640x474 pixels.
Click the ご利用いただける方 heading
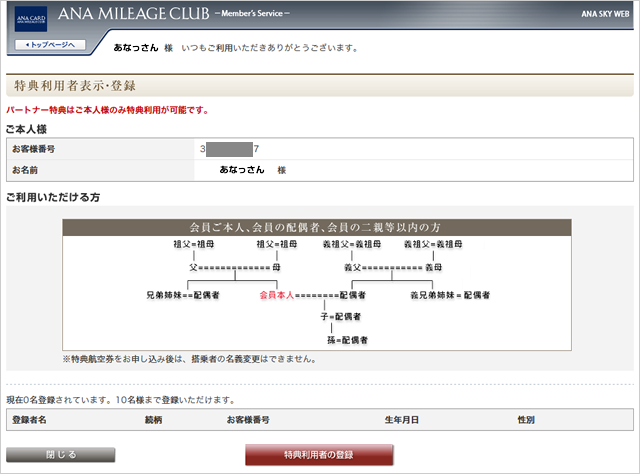click(53, 198)
